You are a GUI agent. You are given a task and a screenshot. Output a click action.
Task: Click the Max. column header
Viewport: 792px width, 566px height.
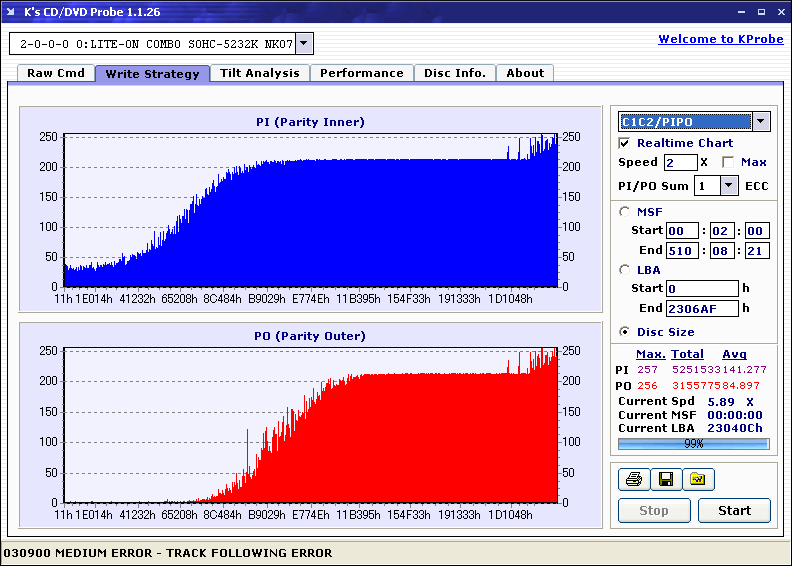(x=651, y=354)
